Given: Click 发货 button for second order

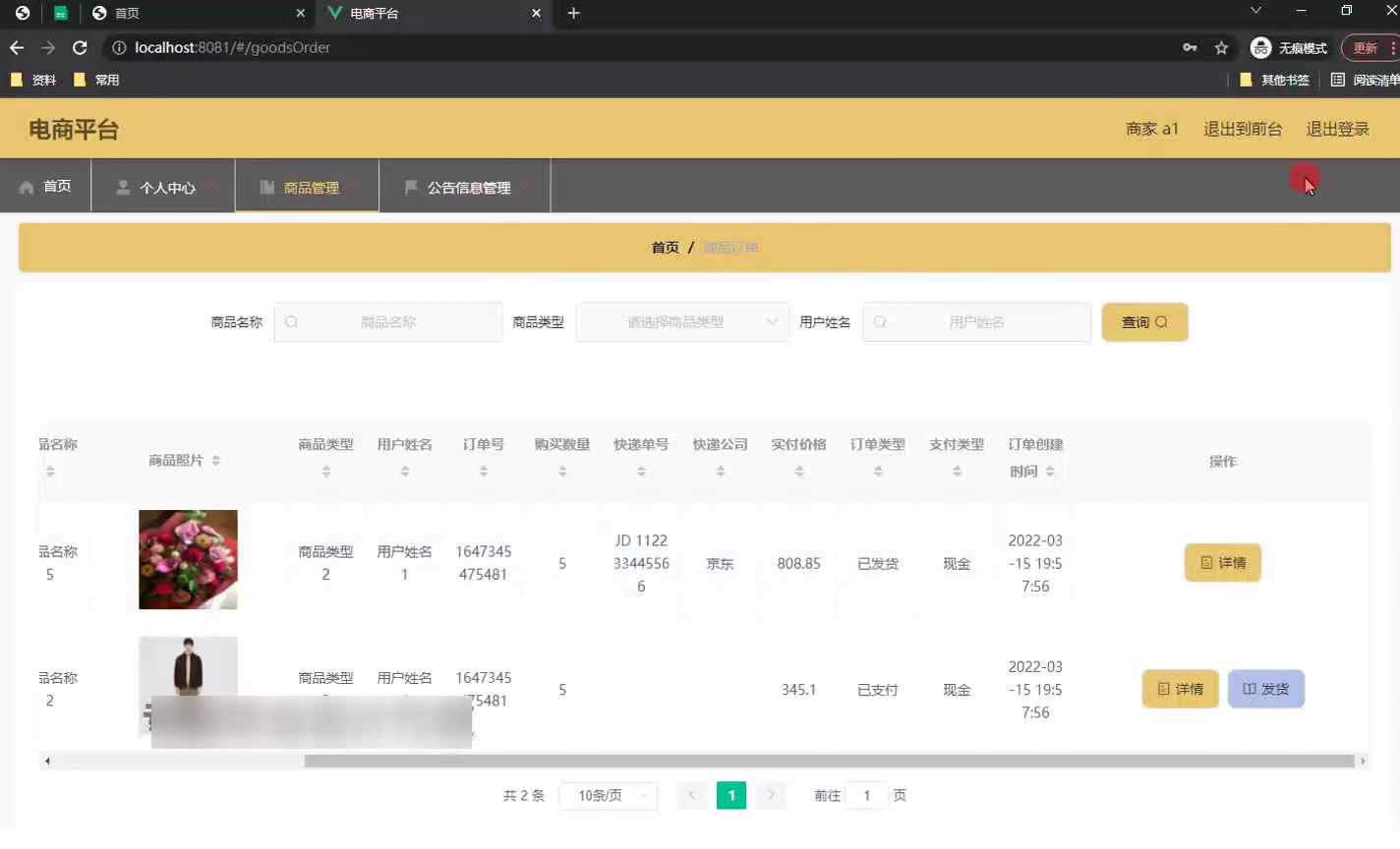Looking at the screenshot, I should 1265,689.
